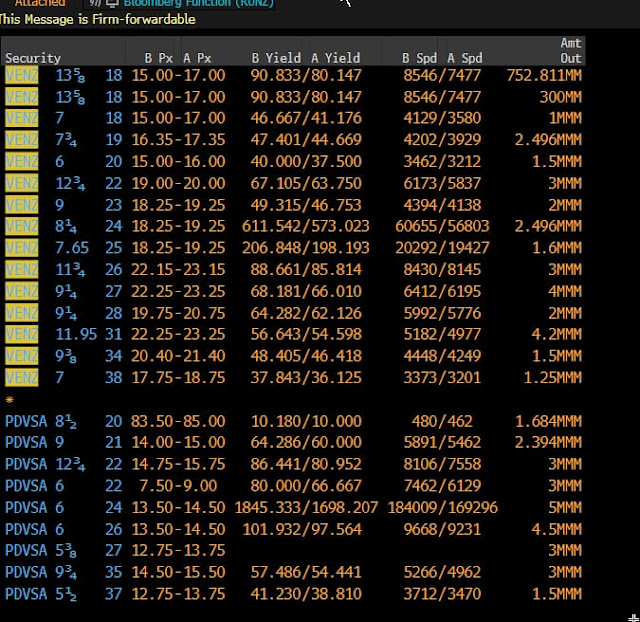Image resolution: width=640 pixels, height=622 pixels.
Task: Select spread 480/462 for PDVSA 8½ 20
Action: pos(442,421)
